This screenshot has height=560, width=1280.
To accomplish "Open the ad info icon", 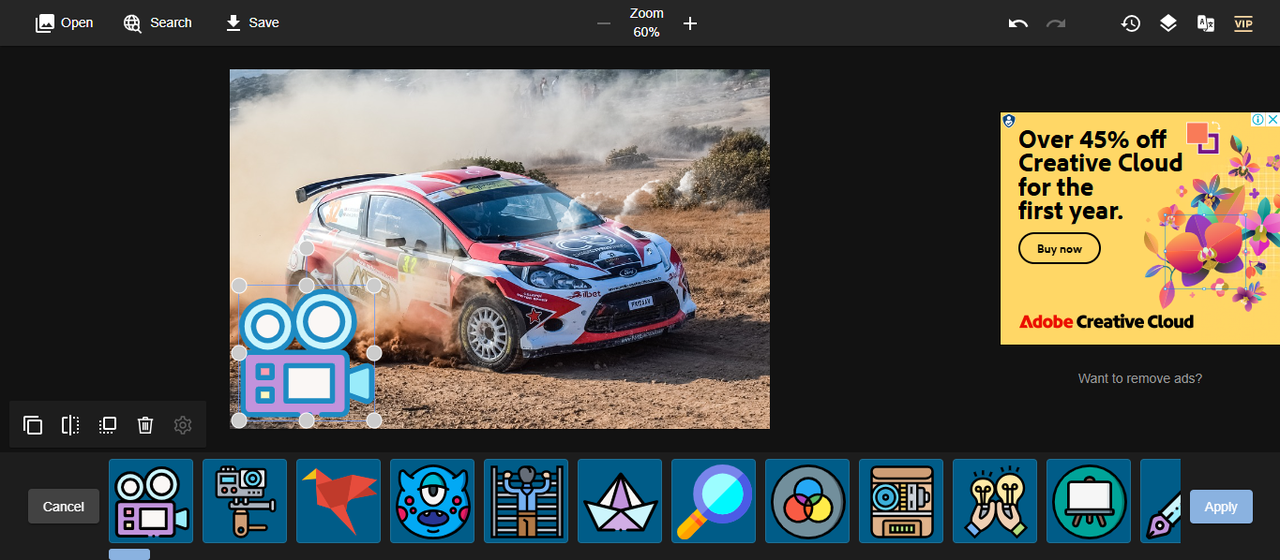I will click(1258, 120).
